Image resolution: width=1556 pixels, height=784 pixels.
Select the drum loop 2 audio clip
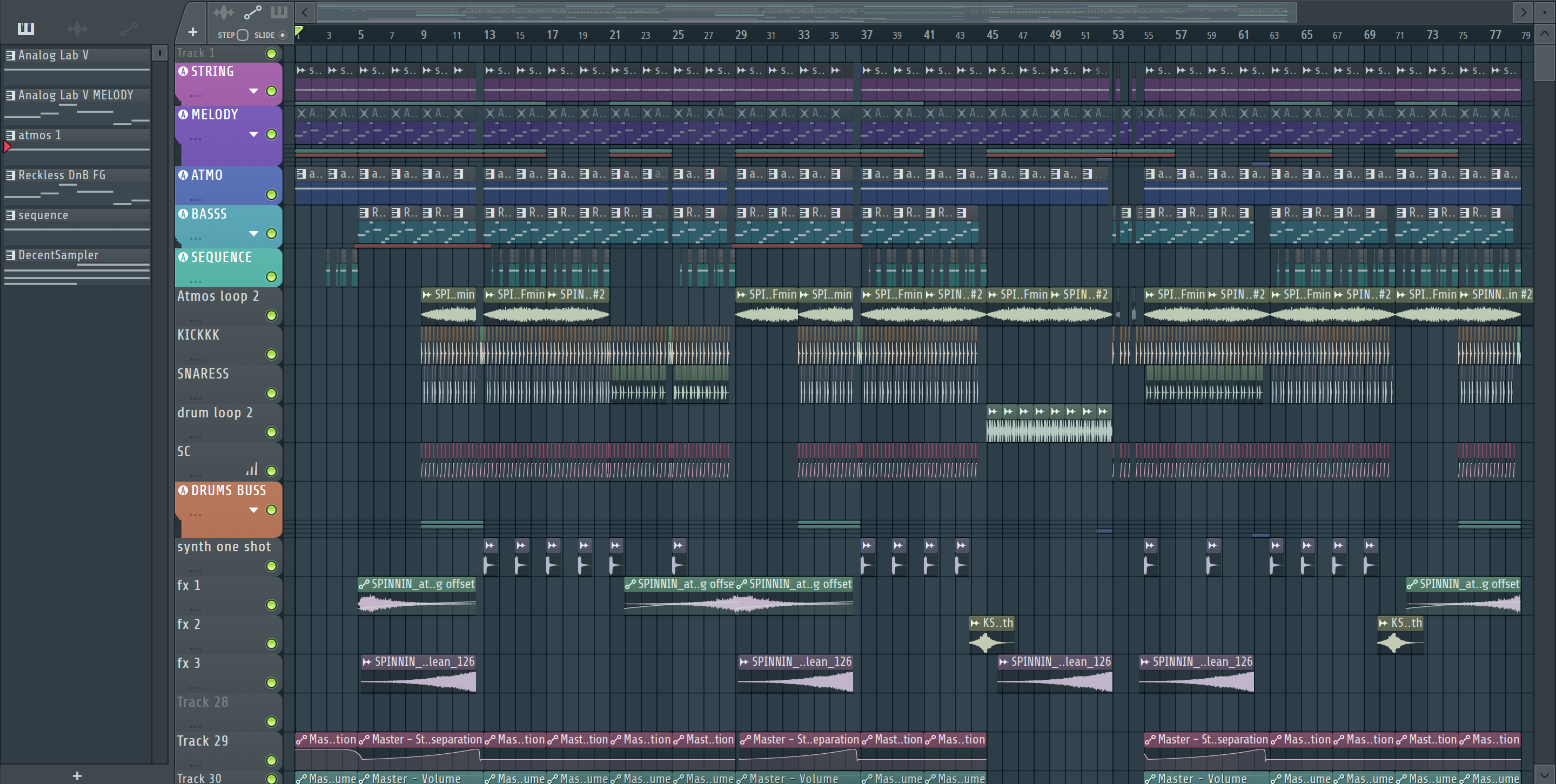click(1049, 424)
